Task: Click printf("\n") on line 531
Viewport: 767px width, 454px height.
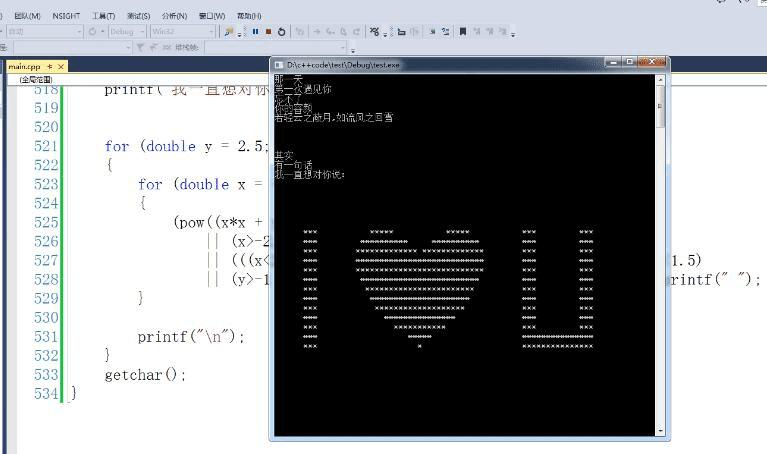Action: click(x=191, y=337)
